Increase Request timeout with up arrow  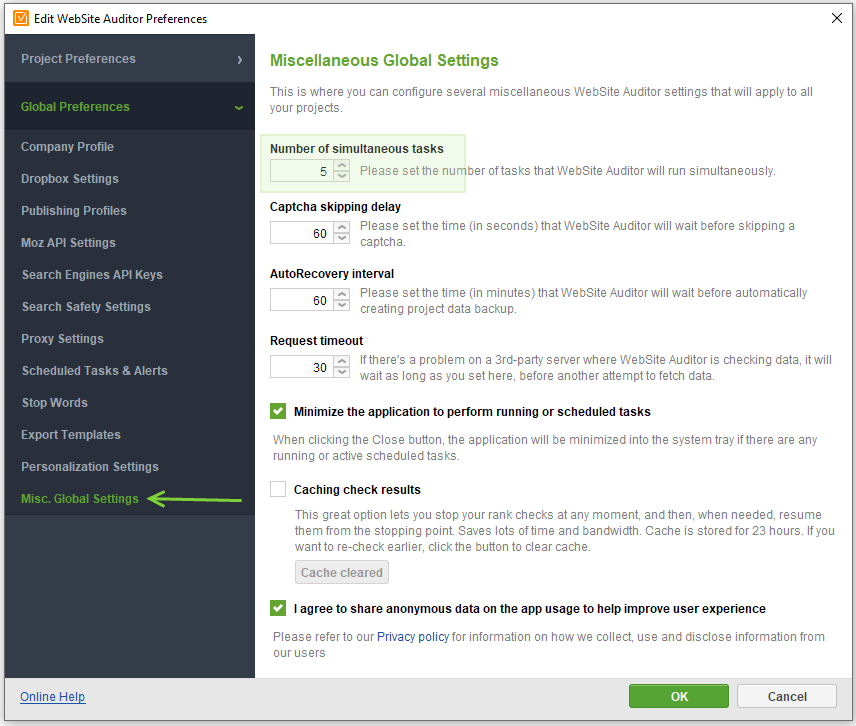pos(342,362)
